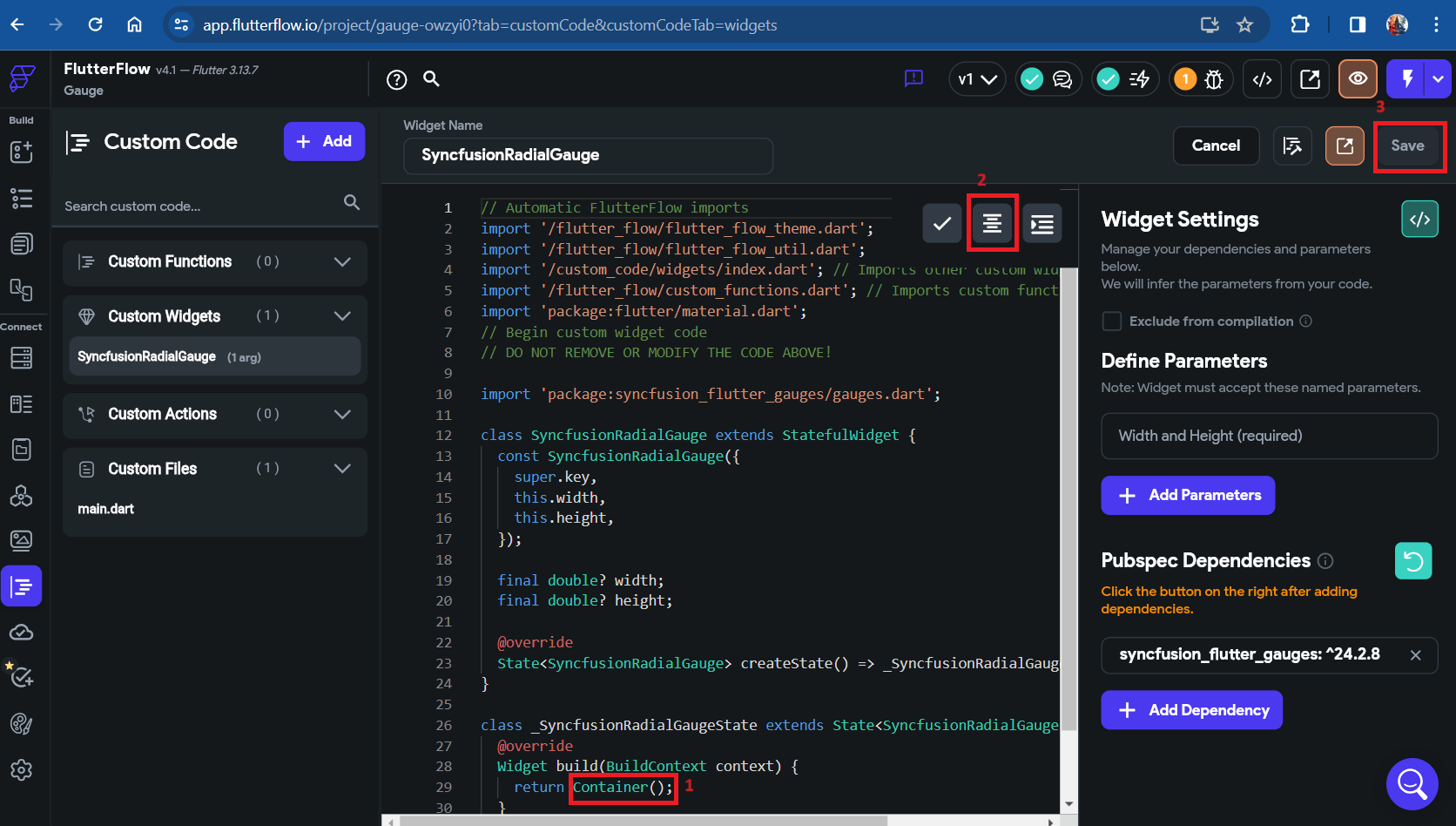Click the Add Parameters button

pyautogui.click(x=1188, y=495)
